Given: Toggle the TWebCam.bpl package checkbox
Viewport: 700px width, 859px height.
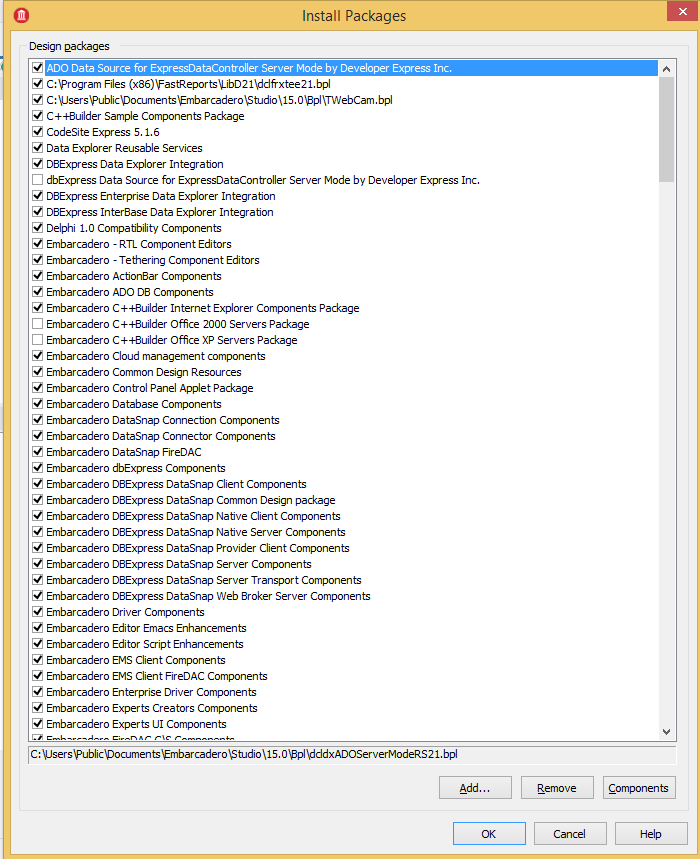Looking at the screenshot, I should 38,100.
